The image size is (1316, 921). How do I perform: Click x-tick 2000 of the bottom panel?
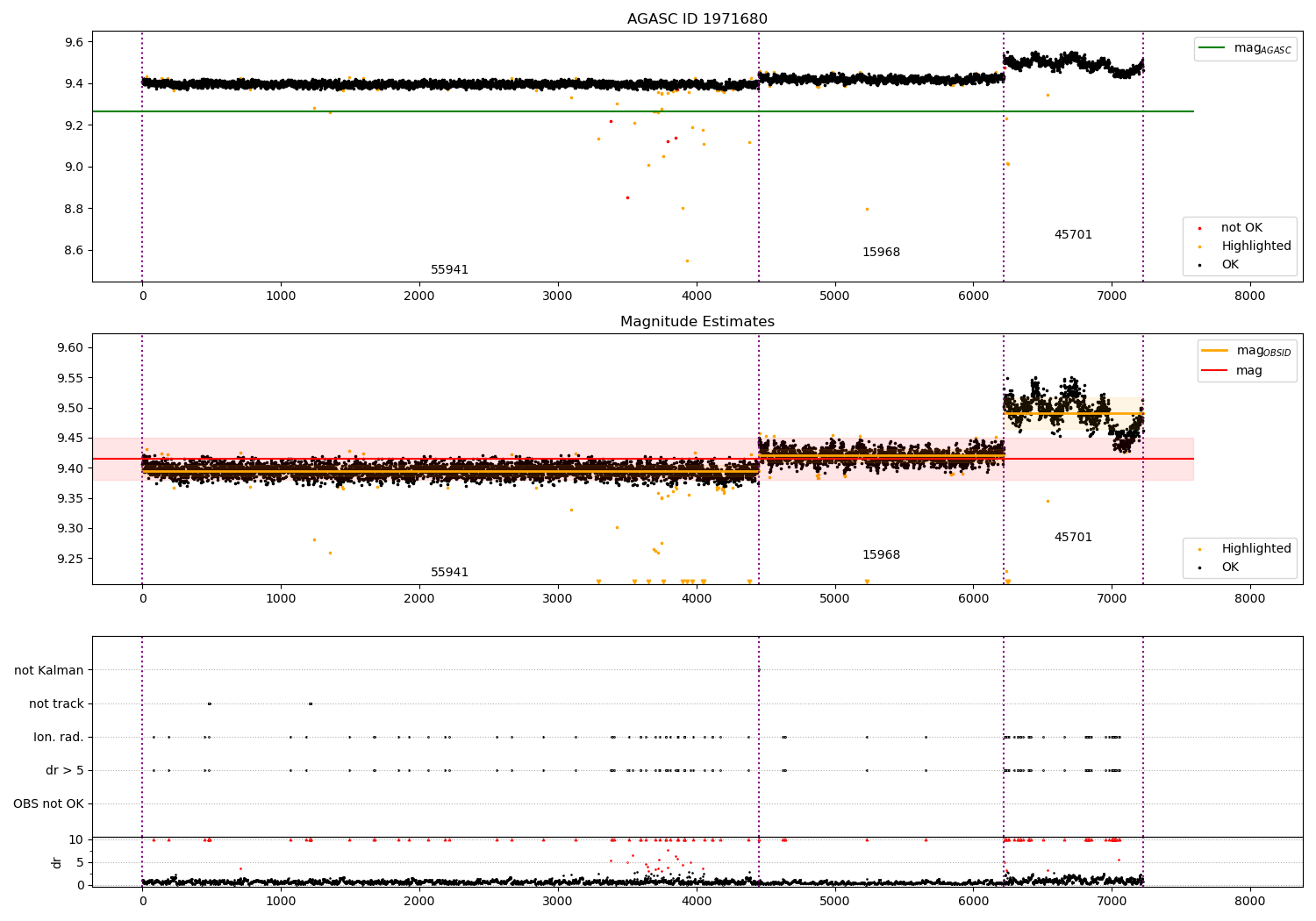tap(419, 901)
